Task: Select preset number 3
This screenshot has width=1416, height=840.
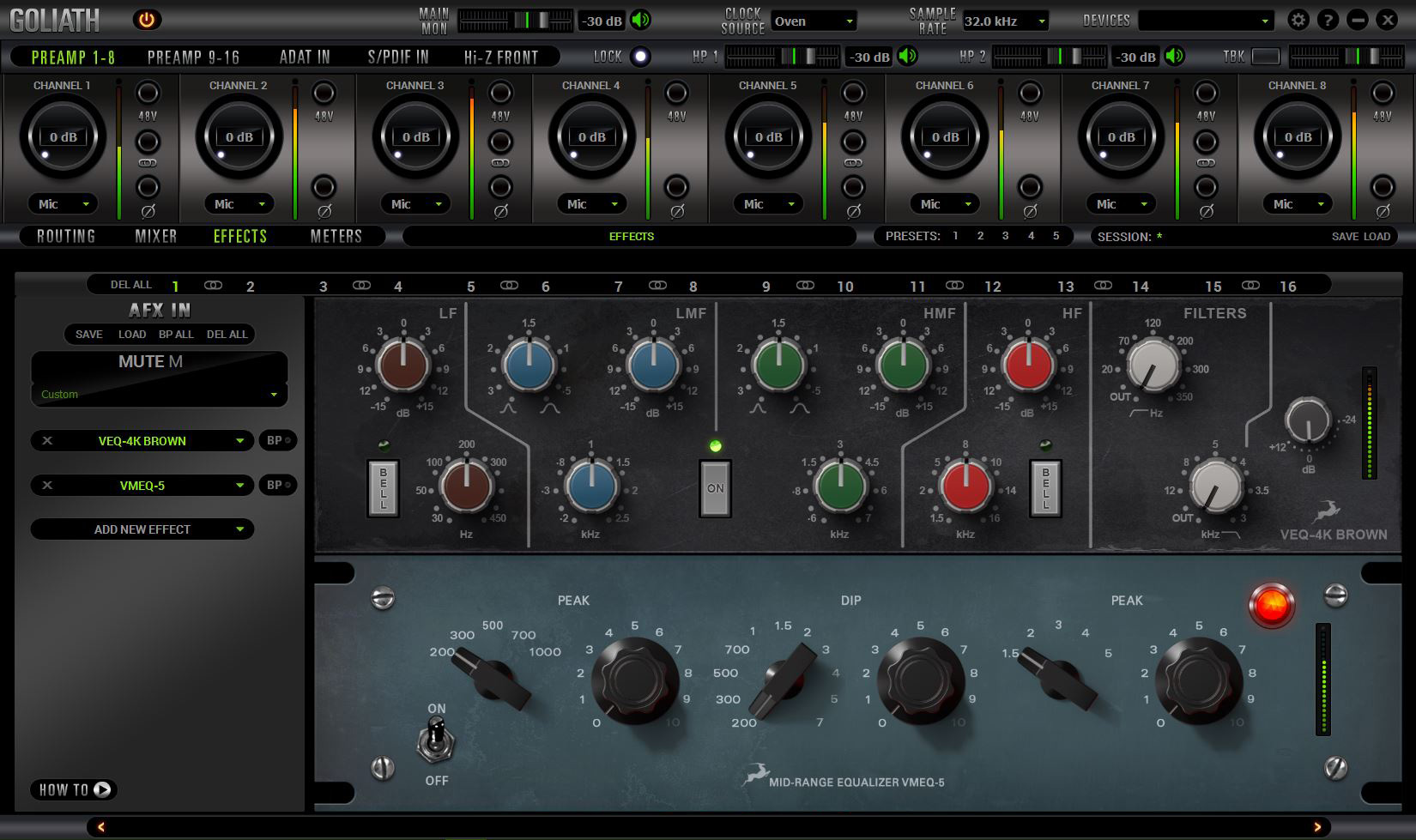Action: pyautogui.click(x=1005, y=234)
